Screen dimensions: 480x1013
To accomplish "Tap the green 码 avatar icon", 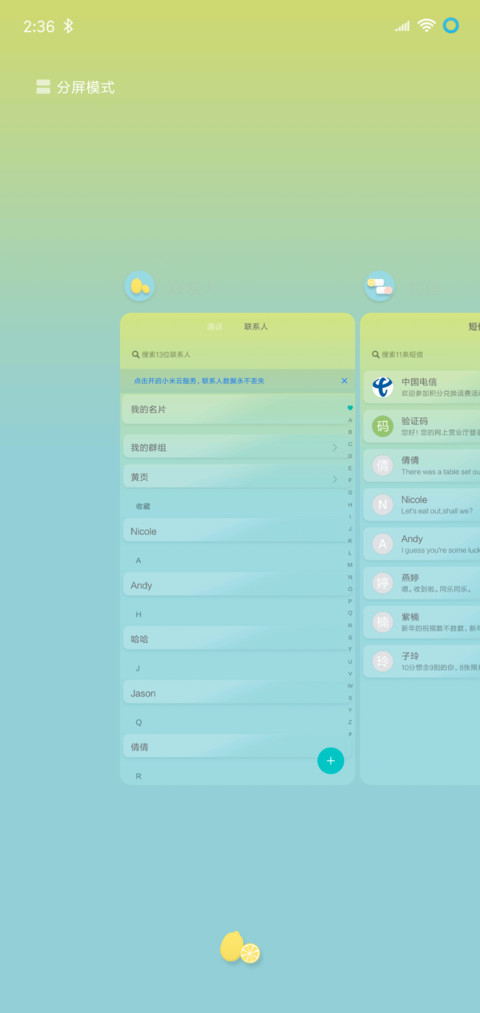I will coord(382,426).
